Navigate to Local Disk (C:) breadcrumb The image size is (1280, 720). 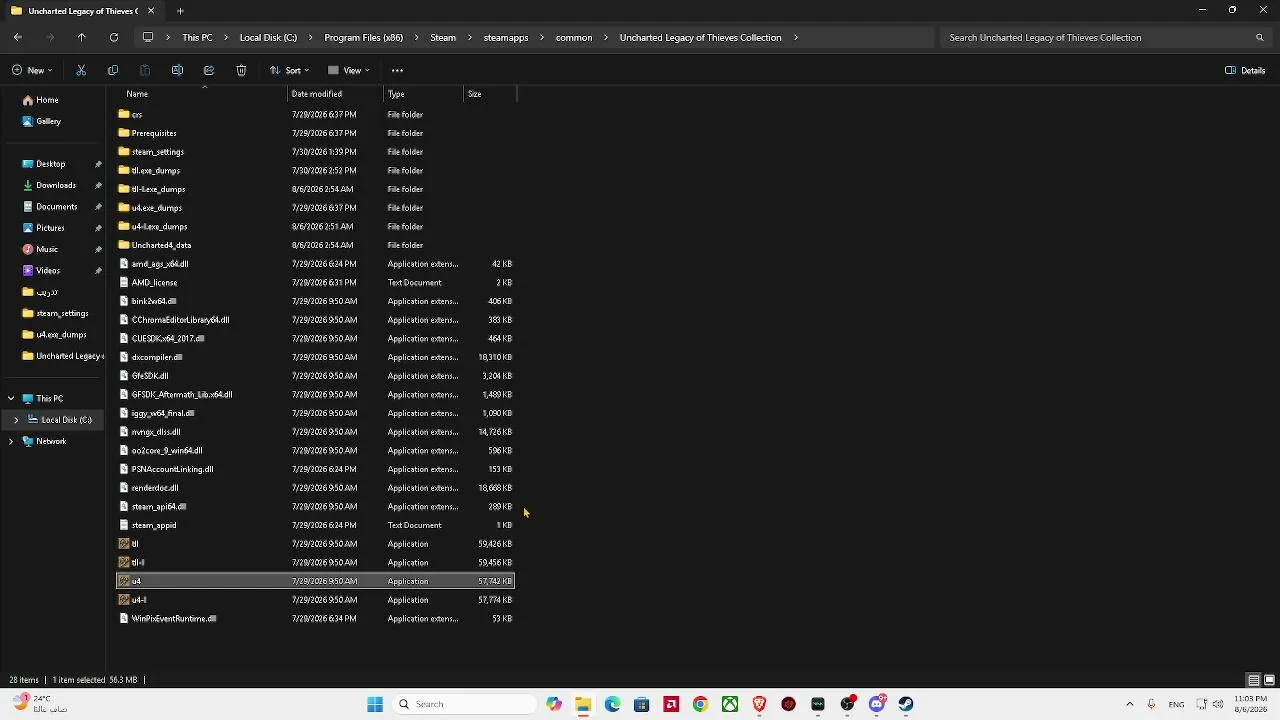click(x=268, y=37)
